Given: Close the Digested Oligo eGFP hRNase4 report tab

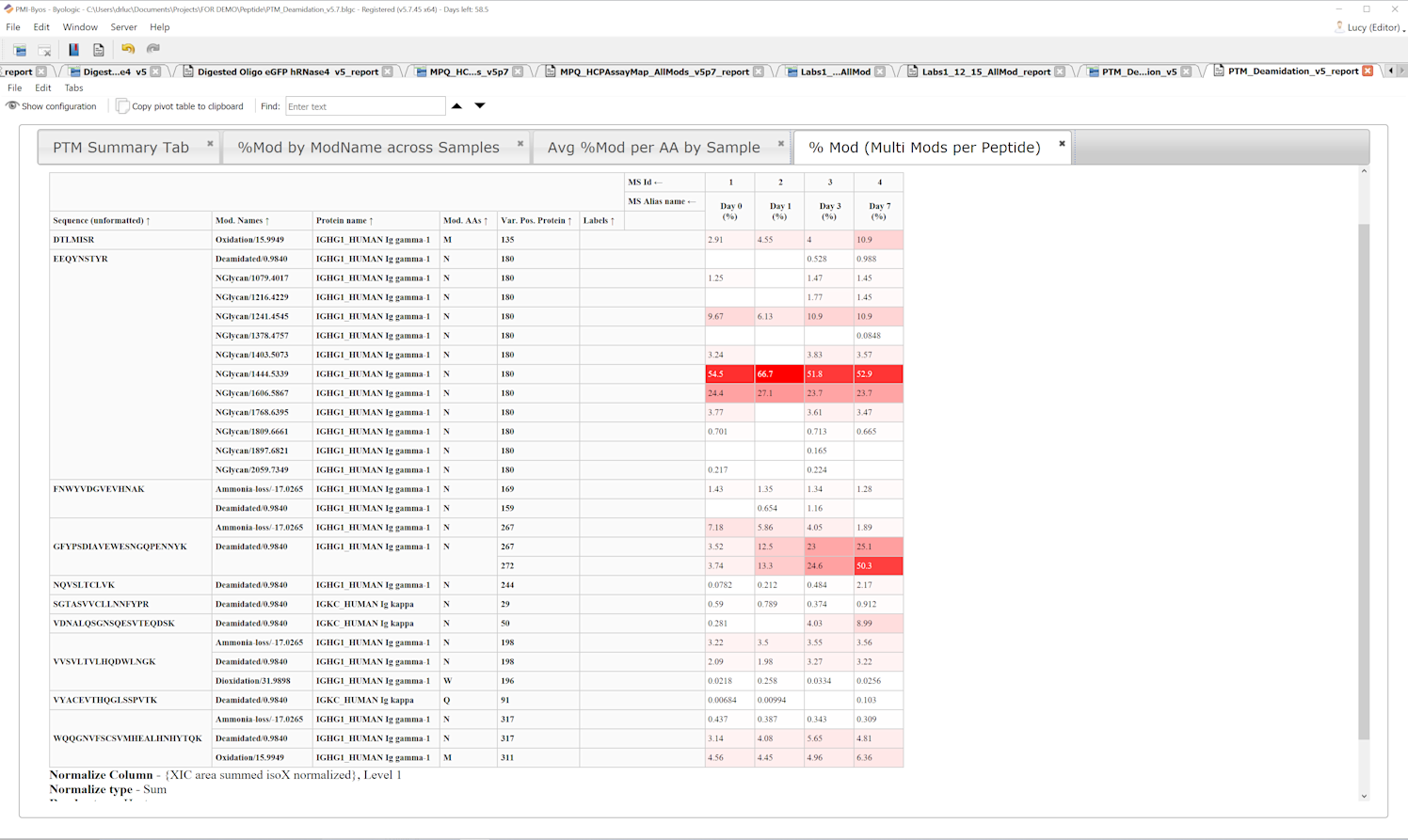Looking at the screenshot, I should tap(387, 71).
